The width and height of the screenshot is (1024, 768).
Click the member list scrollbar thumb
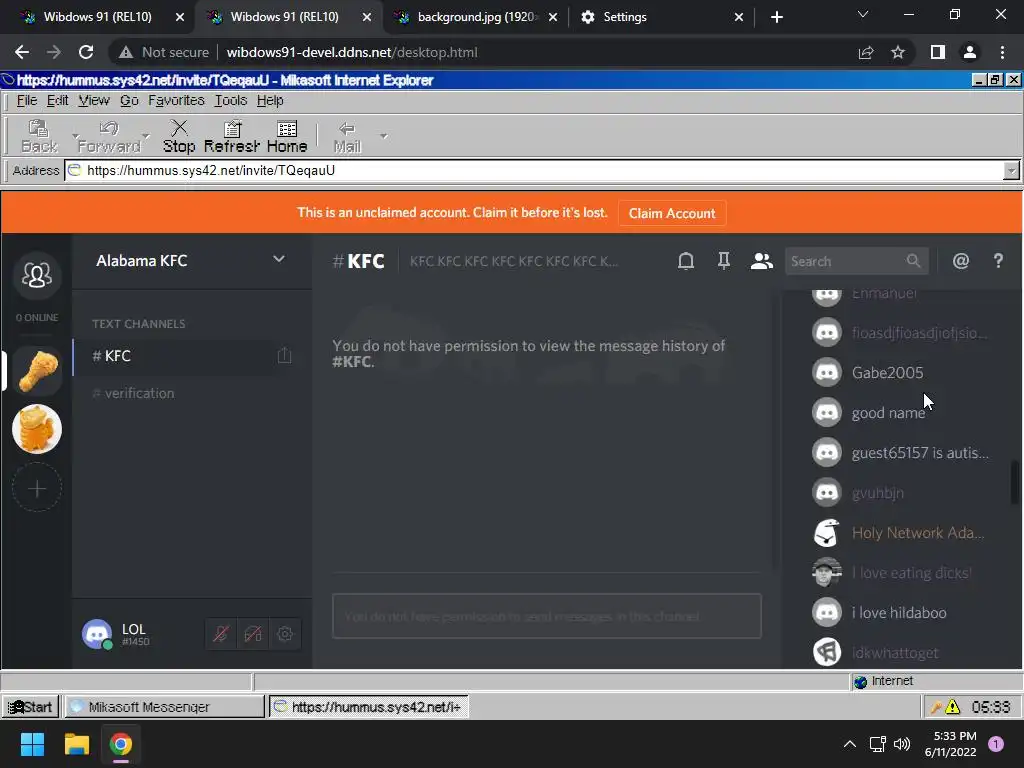click(x=1014, y=482)
